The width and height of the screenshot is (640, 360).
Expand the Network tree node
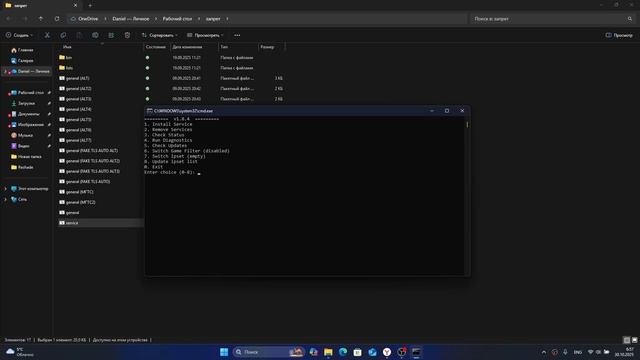point(5,200)
